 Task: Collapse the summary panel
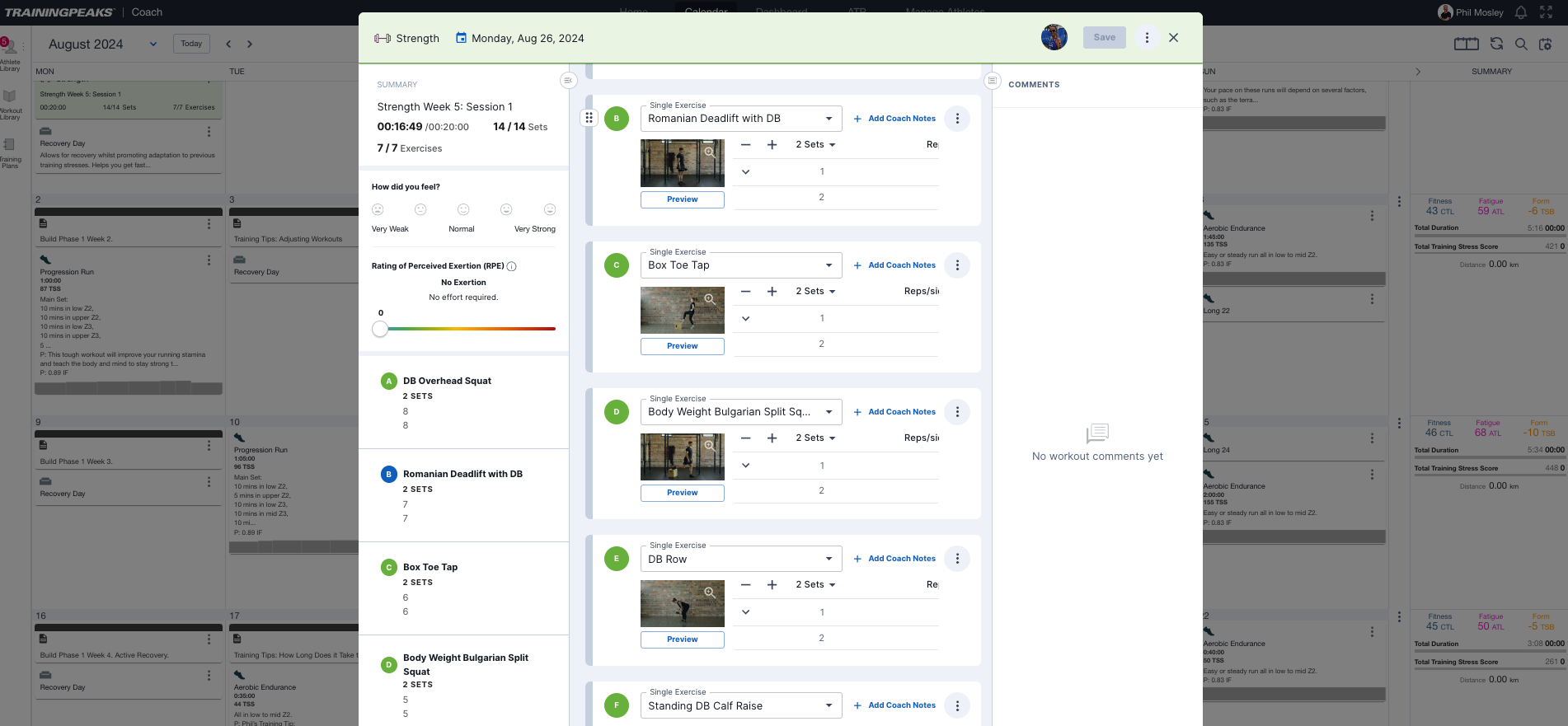[568, 80]
